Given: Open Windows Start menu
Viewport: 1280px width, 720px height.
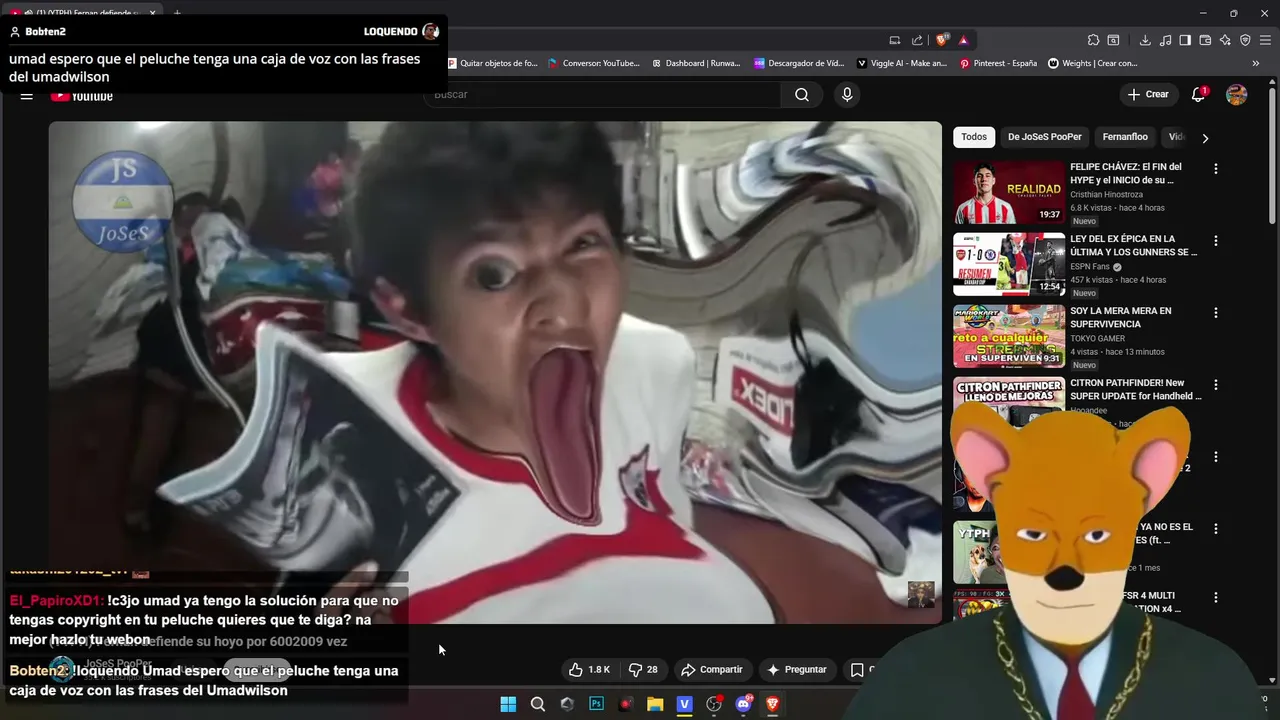Looking at the screenshot, I should (508, 704).
